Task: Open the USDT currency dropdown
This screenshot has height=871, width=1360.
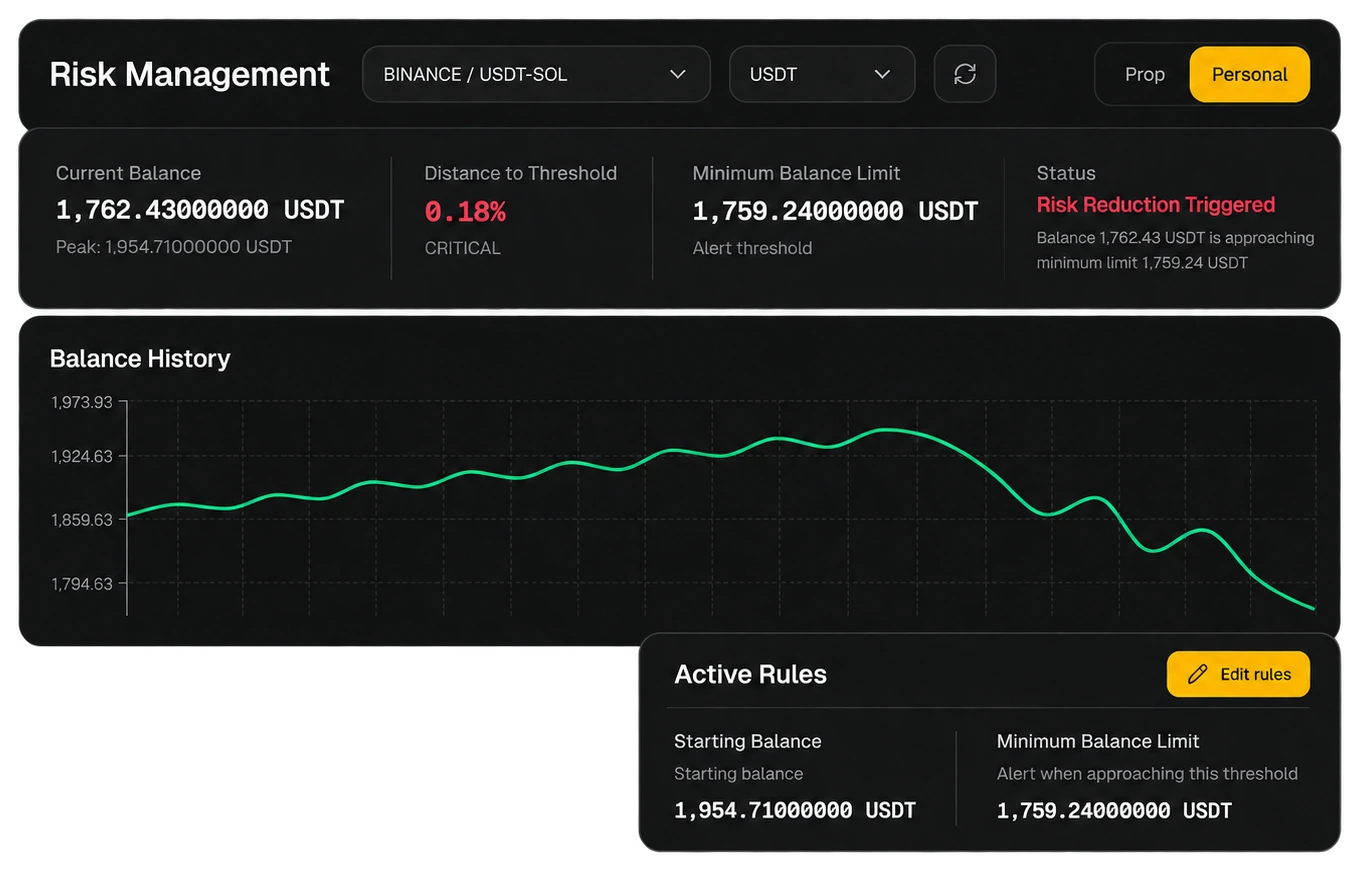Action: coord(822,74)
